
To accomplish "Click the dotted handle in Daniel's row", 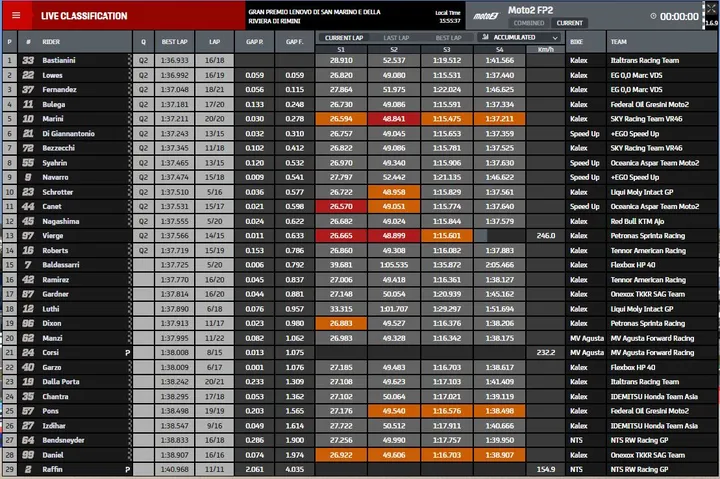I will [129, 455].
